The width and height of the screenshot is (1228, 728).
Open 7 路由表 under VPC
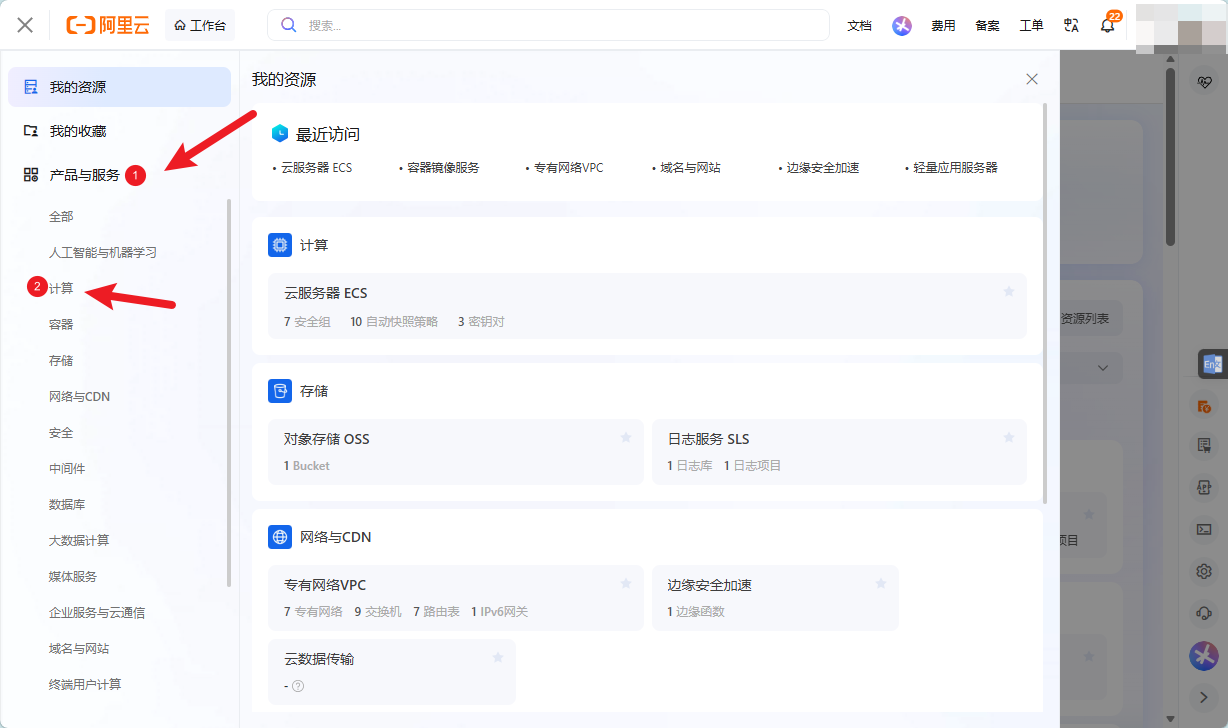(x=436, y=612)
